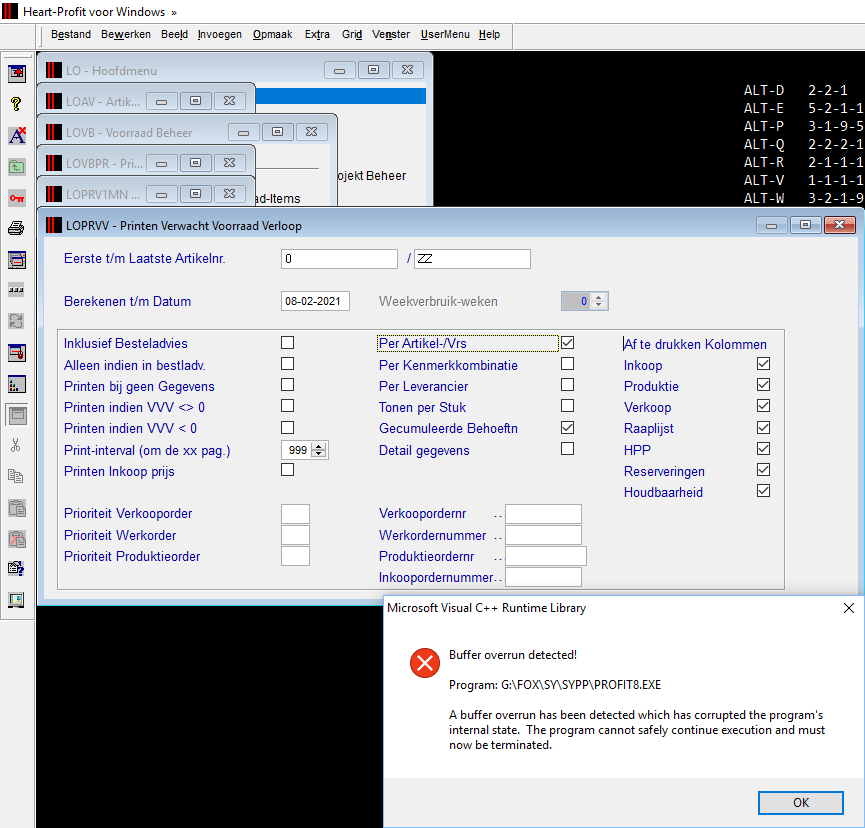Click the monitor screen icon ending the toolbar
Image resolution: width=865 pixels, height=828 pixels.
(17, 600)
